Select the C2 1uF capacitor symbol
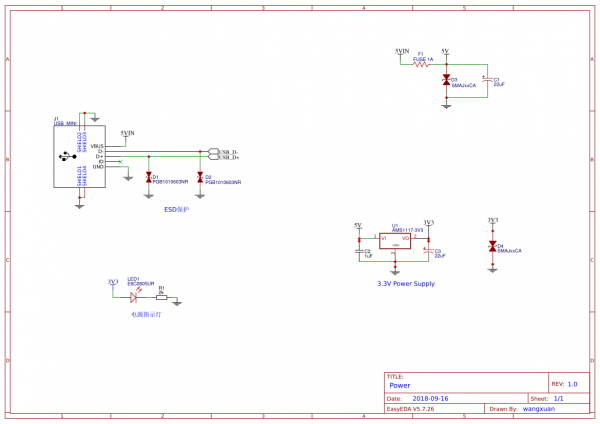 coord(359,252)
